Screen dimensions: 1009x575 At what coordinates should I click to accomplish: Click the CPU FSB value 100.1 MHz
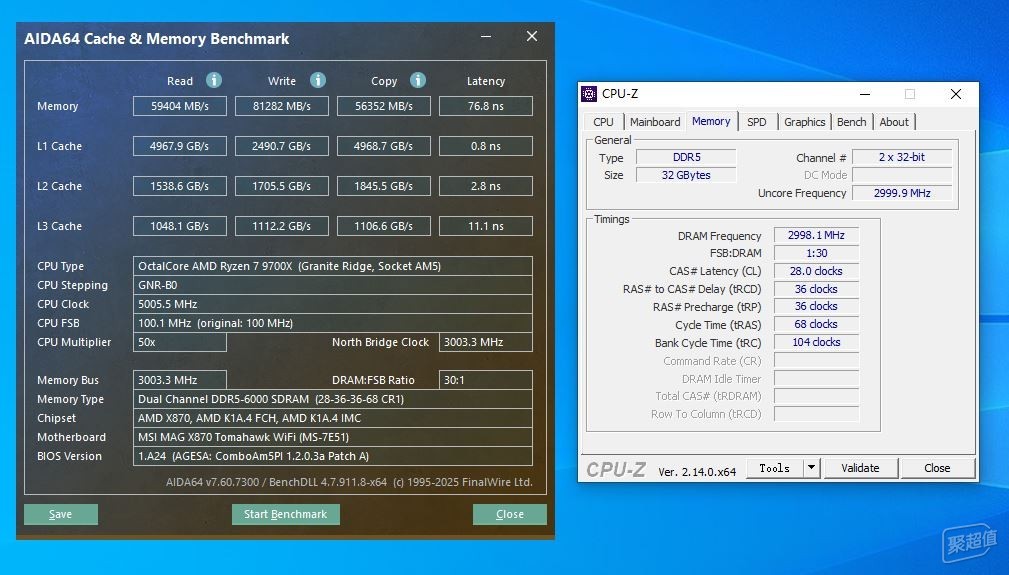click(x=333, y=323)
